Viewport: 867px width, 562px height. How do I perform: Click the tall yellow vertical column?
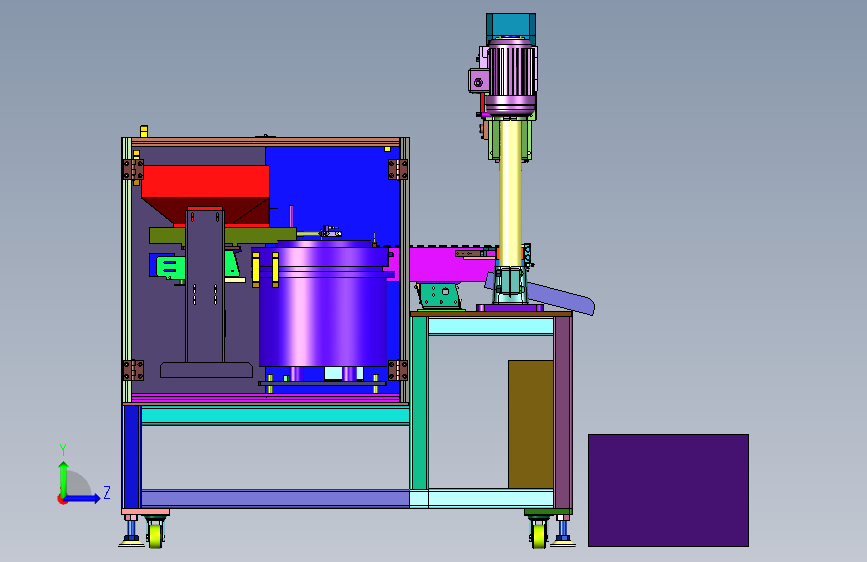tap(510, 192)
